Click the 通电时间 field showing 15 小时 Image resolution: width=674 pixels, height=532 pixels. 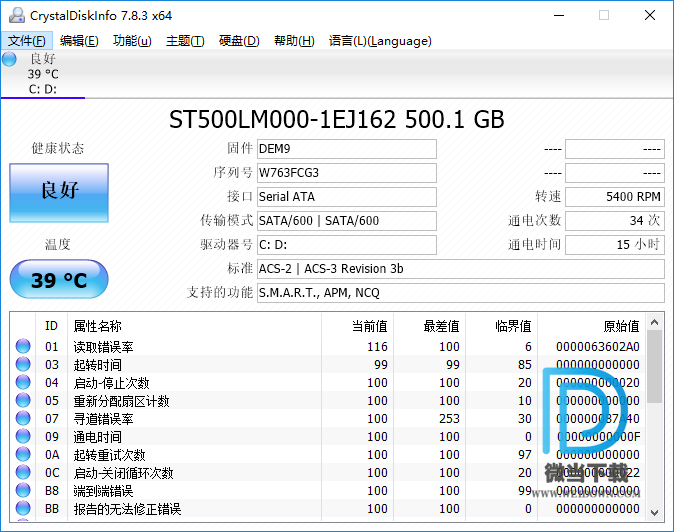coord(615,245)
